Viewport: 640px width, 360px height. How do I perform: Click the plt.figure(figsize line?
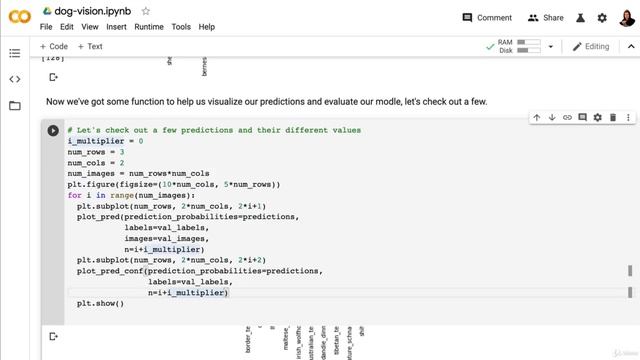pos(174,184)
